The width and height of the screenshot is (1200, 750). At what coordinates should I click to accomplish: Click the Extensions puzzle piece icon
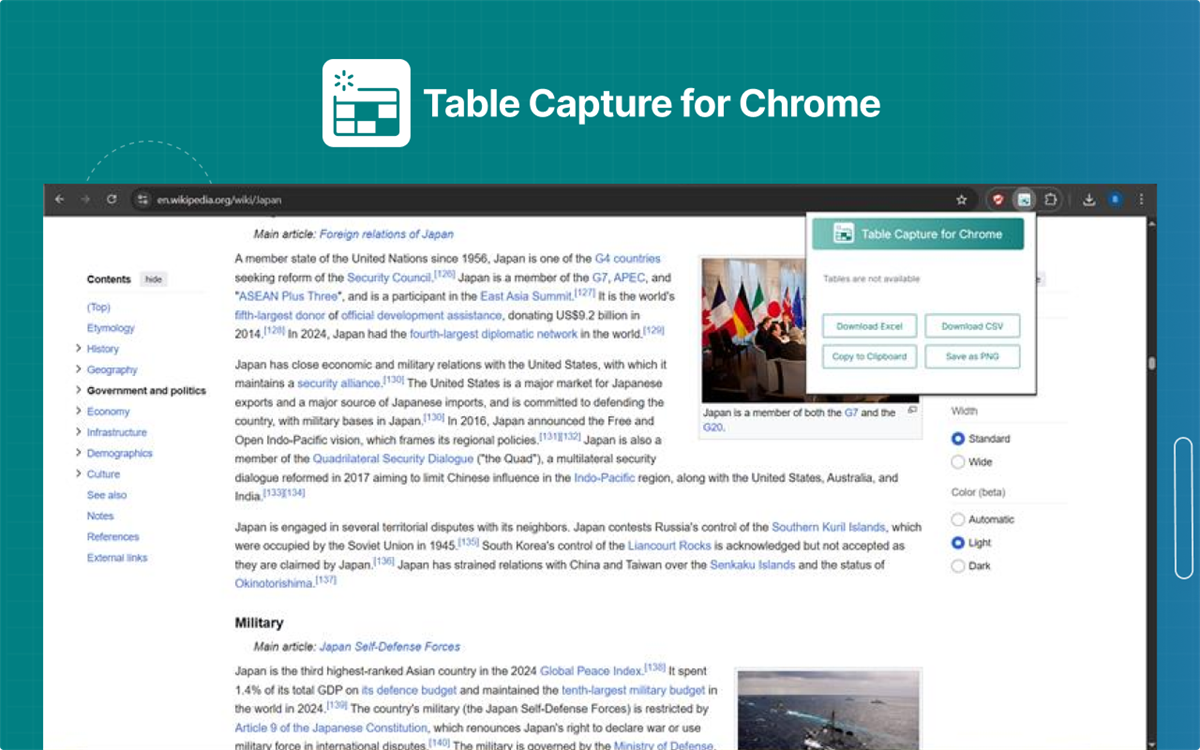(x=1051, y=199)
